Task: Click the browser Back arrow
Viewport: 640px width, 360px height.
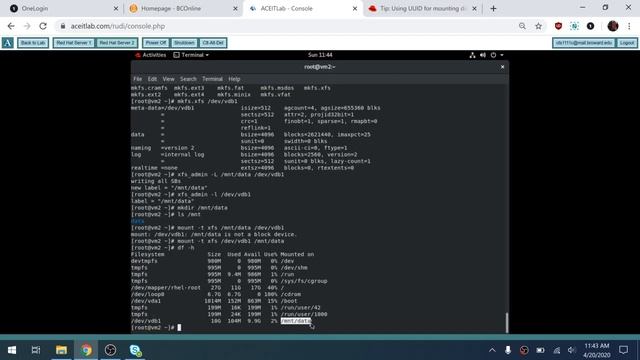Action: coord(11,26)
